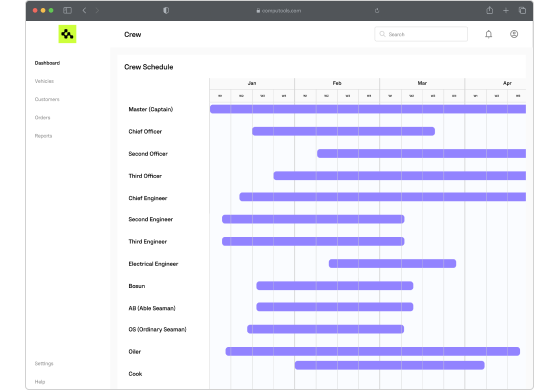This screenshot has width=560, height=390.
Task: Click the Bosun row label
Action: (x=137, y=286)
